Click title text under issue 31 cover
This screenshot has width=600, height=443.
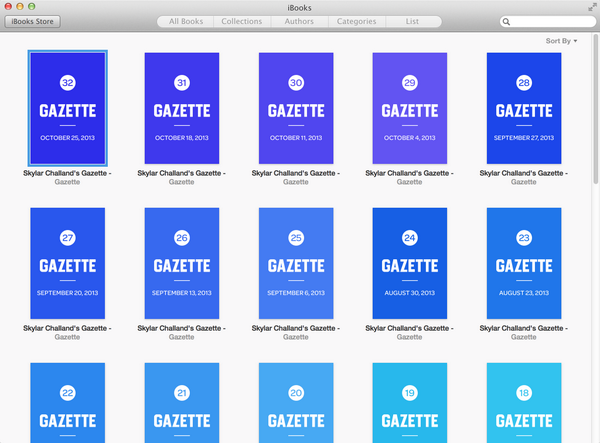[x=181, y=173]
